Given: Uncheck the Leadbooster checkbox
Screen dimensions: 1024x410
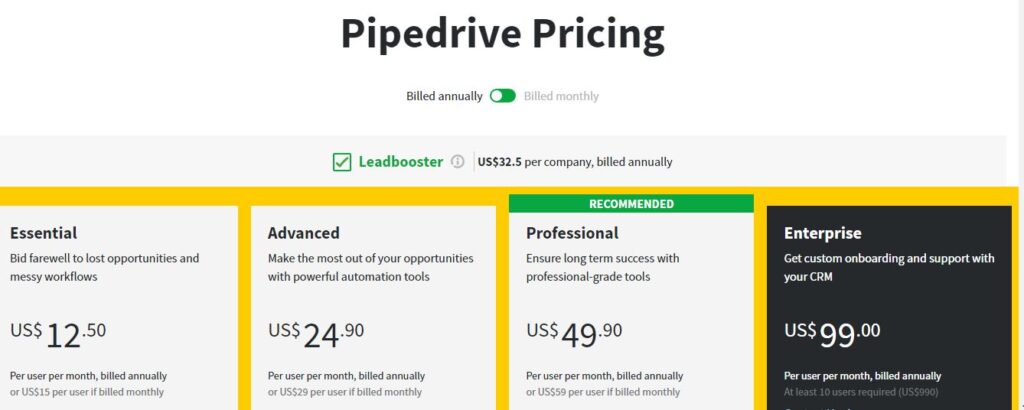Looking at the screenshot, I should (342, 162).
